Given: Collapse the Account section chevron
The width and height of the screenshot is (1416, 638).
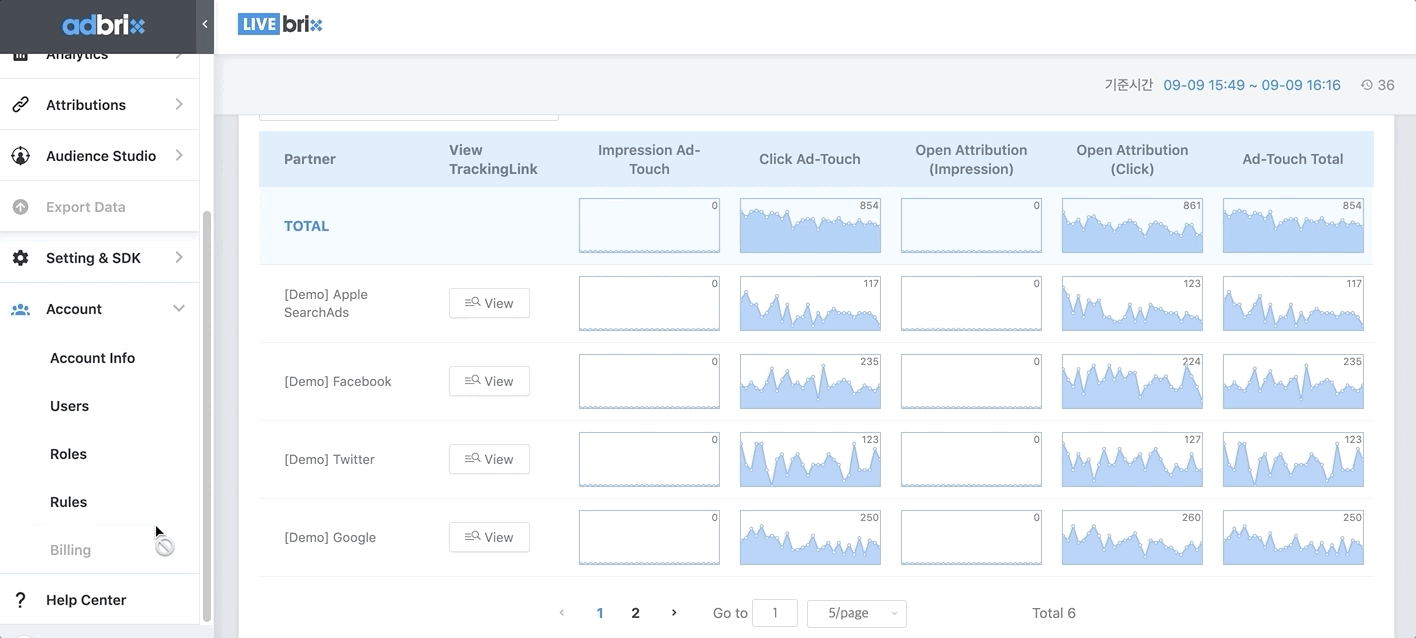Looking at the screenshot, I should coord(179,309).
